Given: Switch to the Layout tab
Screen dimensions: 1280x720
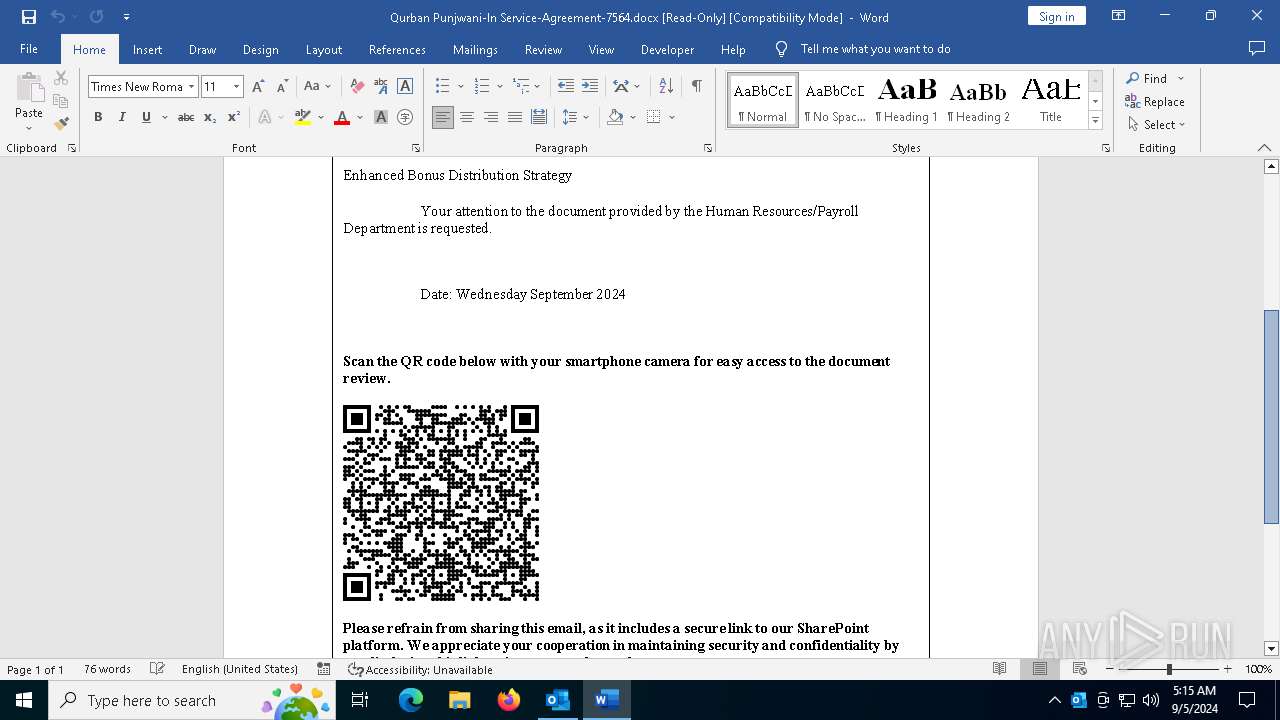Looking at the screenshot, I should (x=323, y=49).
